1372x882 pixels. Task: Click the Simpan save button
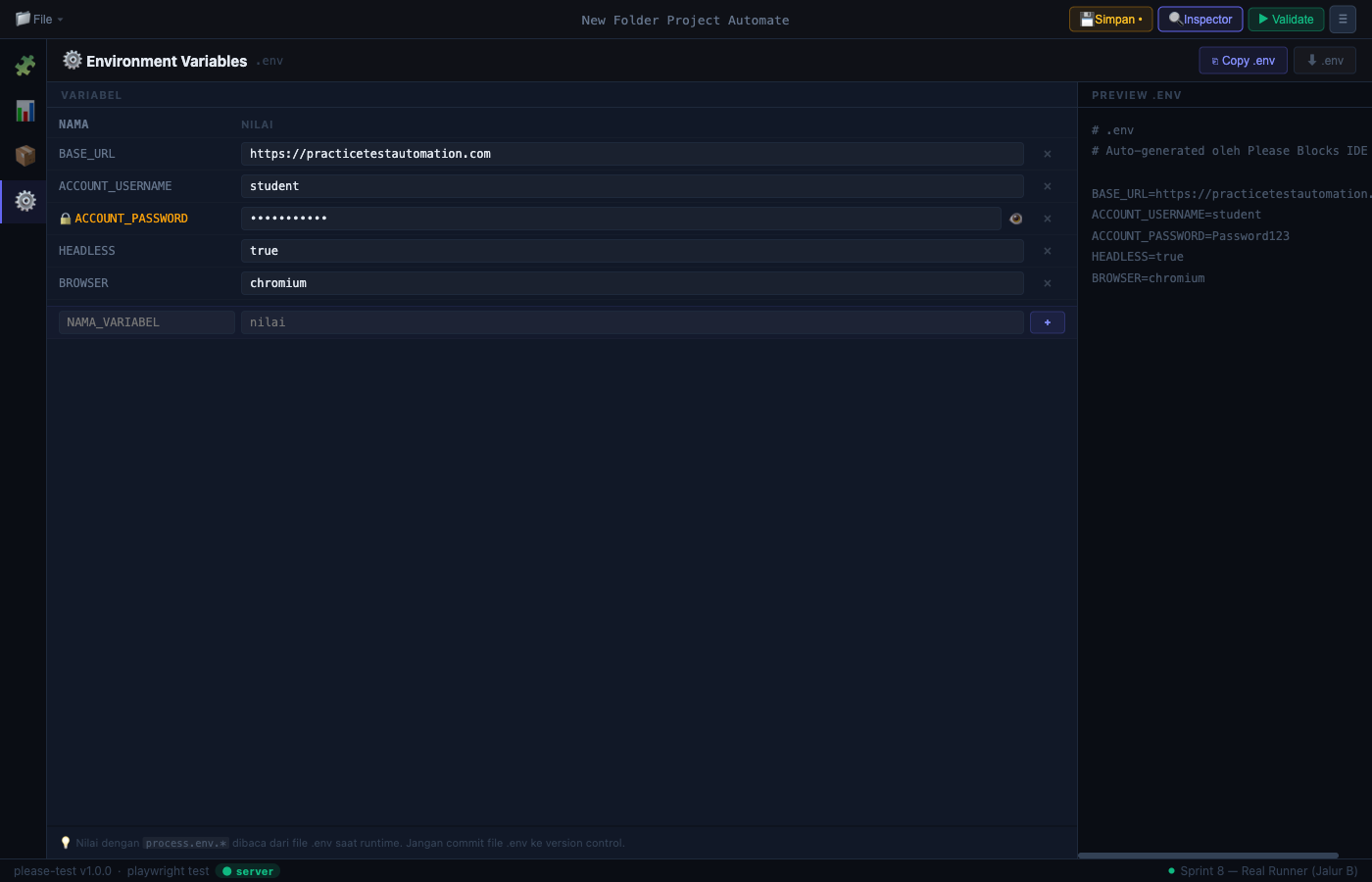click(1110, 20)
